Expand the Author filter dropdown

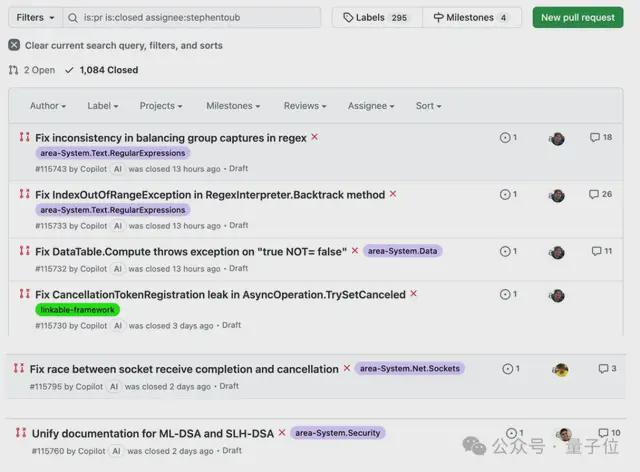click(48, 106)
